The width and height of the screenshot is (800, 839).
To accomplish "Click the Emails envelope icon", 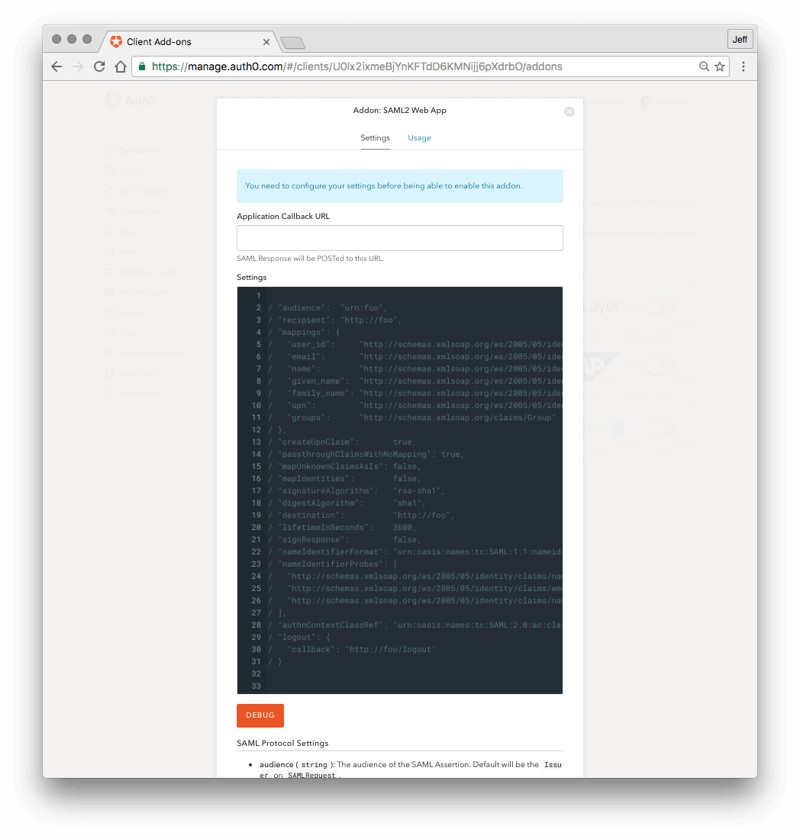I will coord(110,312).
